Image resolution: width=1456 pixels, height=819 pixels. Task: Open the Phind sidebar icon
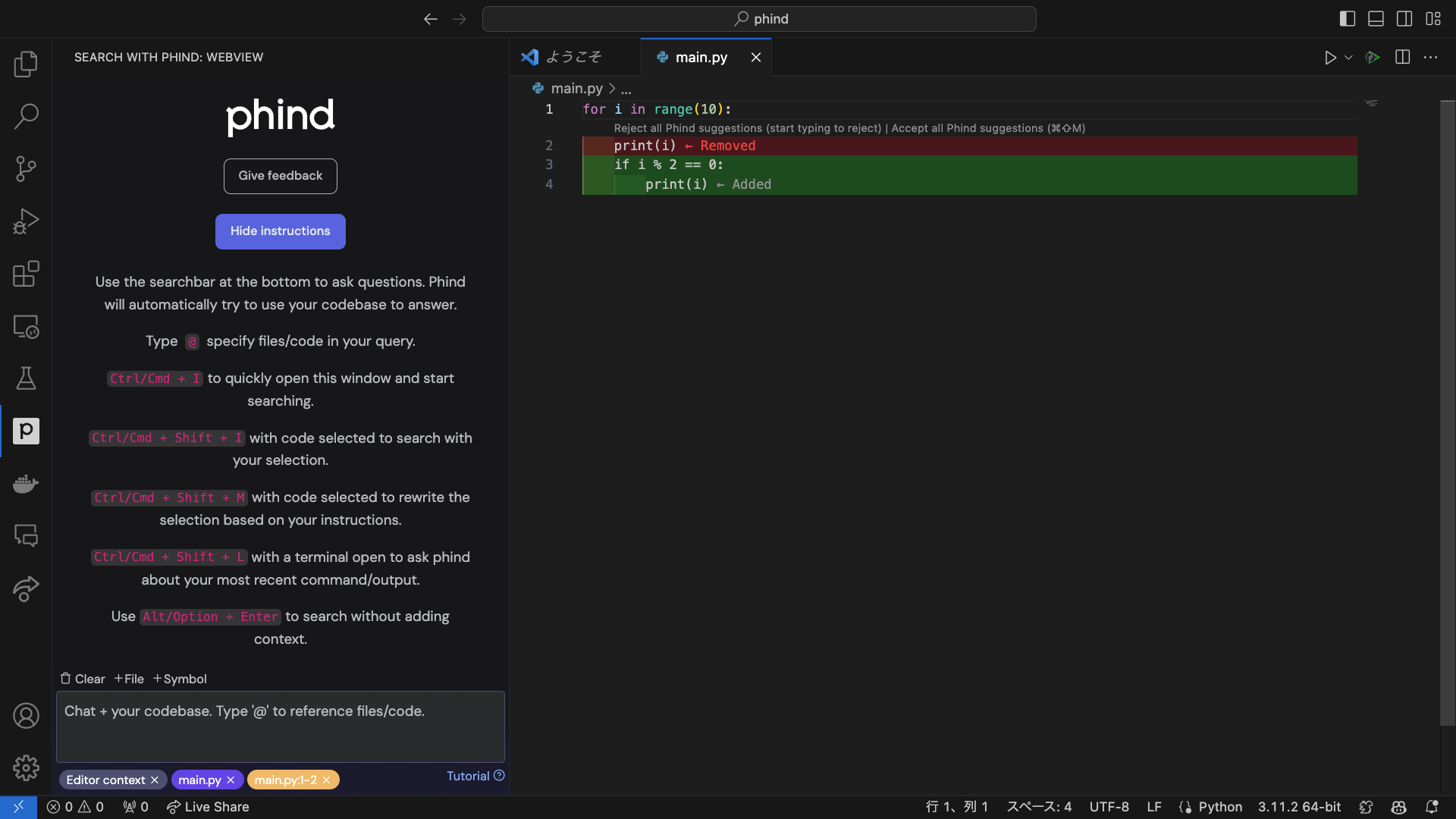tap(26, 431)
